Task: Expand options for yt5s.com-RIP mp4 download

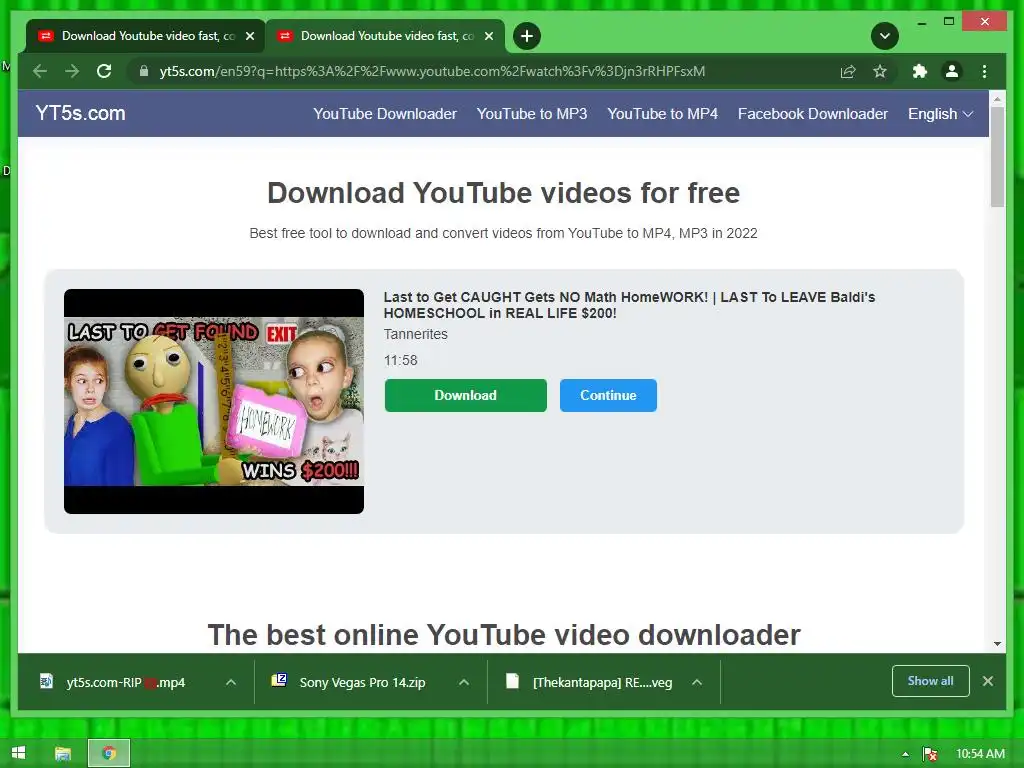Action: (231, 682)
